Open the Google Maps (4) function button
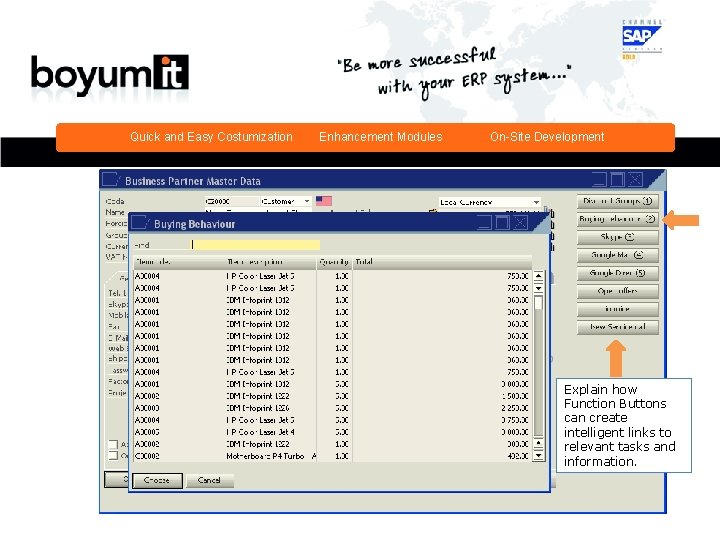 [x=618, y=255]
